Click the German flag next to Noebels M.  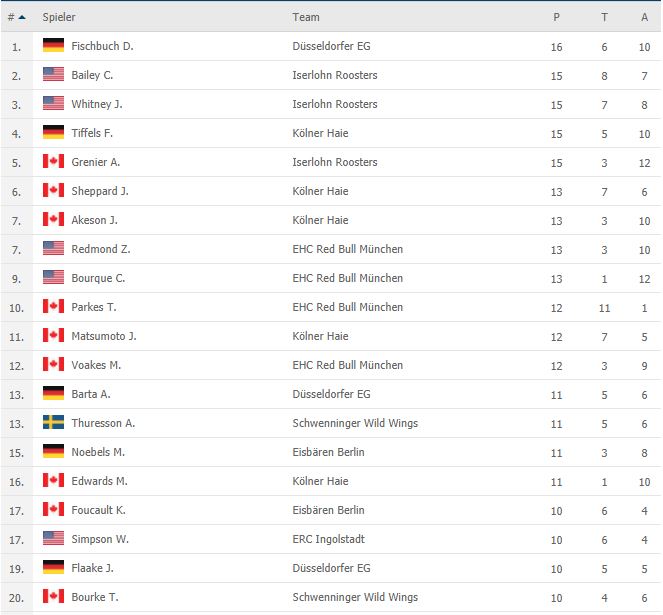tap(53, 451)
